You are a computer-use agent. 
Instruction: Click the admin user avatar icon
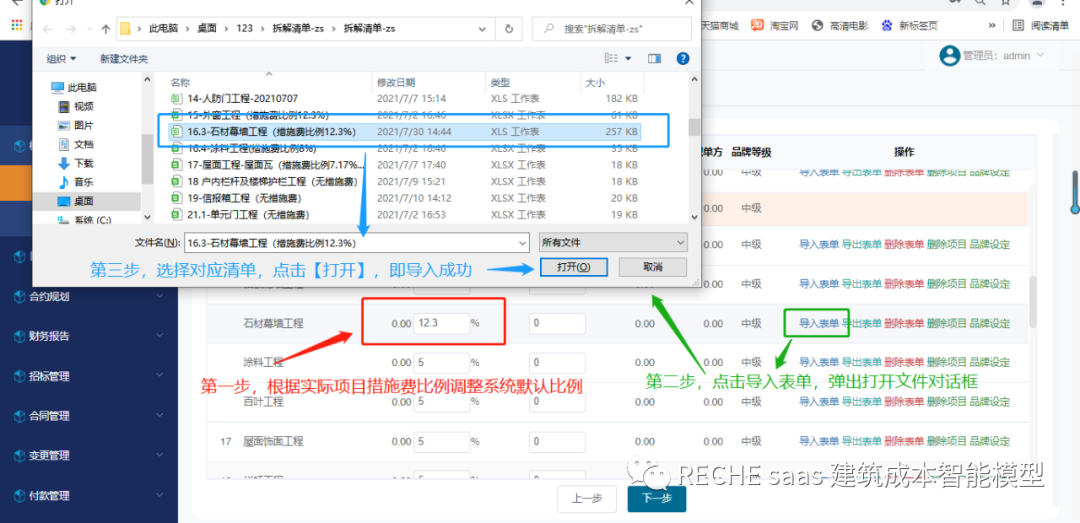(949, 56)
